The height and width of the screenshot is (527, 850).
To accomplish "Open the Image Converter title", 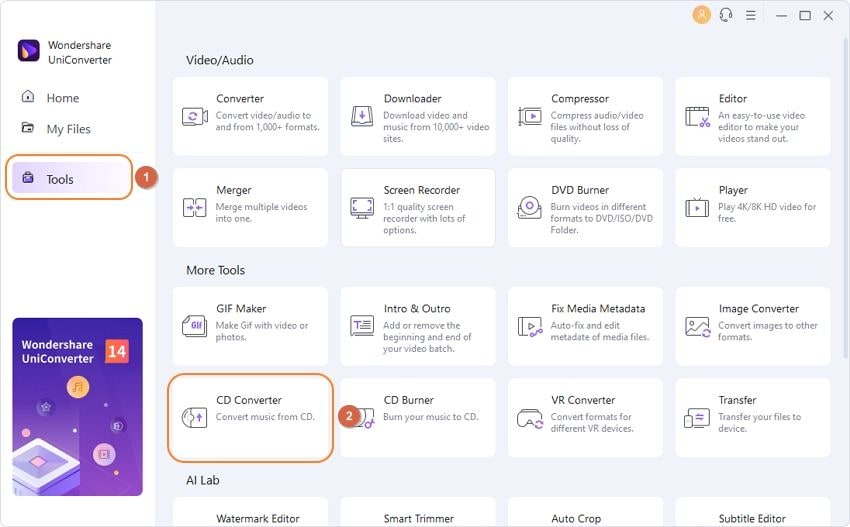I will [x=758, y=309].
